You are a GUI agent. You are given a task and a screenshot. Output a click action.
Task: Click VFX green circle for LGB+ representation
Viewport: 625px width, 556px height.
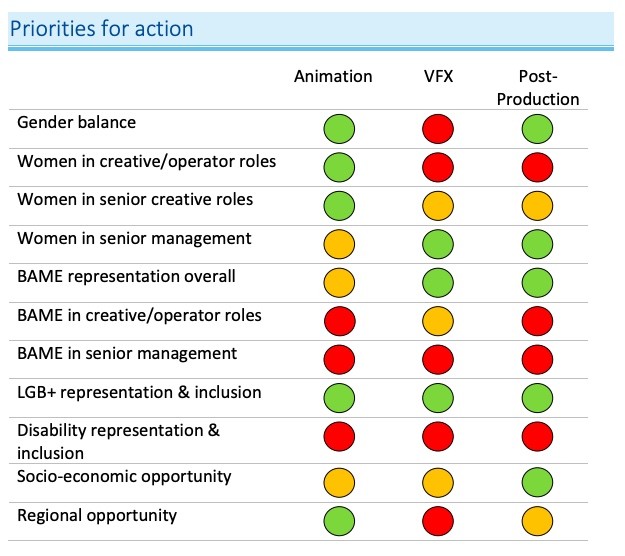[x=438, y=399]
